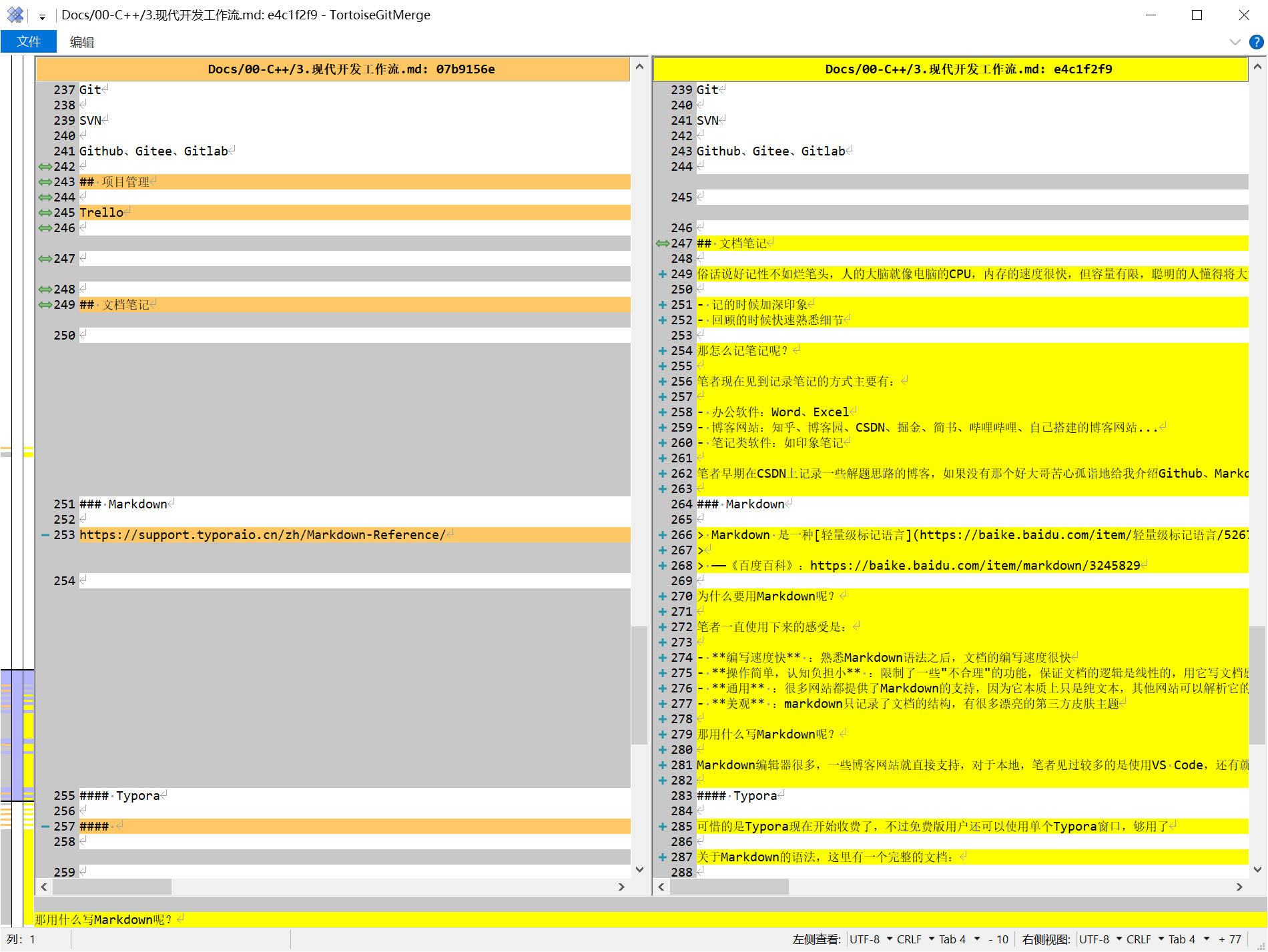The width and height of the screenshot is (1268, 952).
Task: Open the 文件 (File) ribbon tab
Action: [x=29, y=41]
